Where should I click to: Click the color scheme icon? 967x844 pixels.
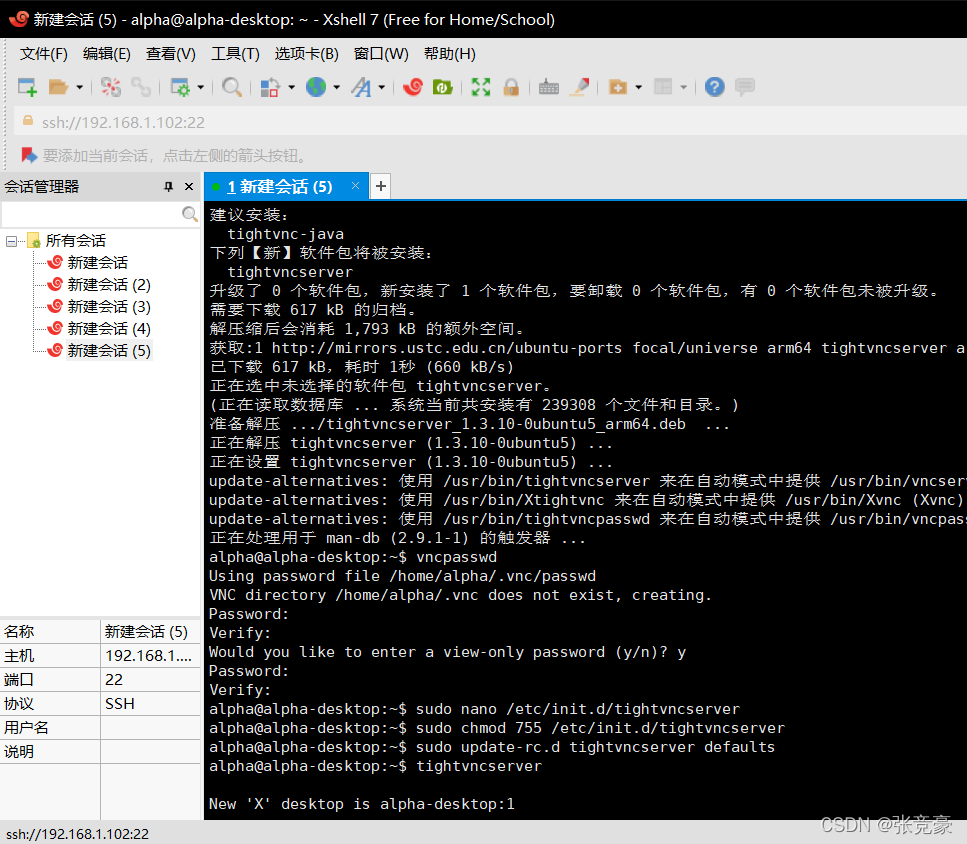270,87
